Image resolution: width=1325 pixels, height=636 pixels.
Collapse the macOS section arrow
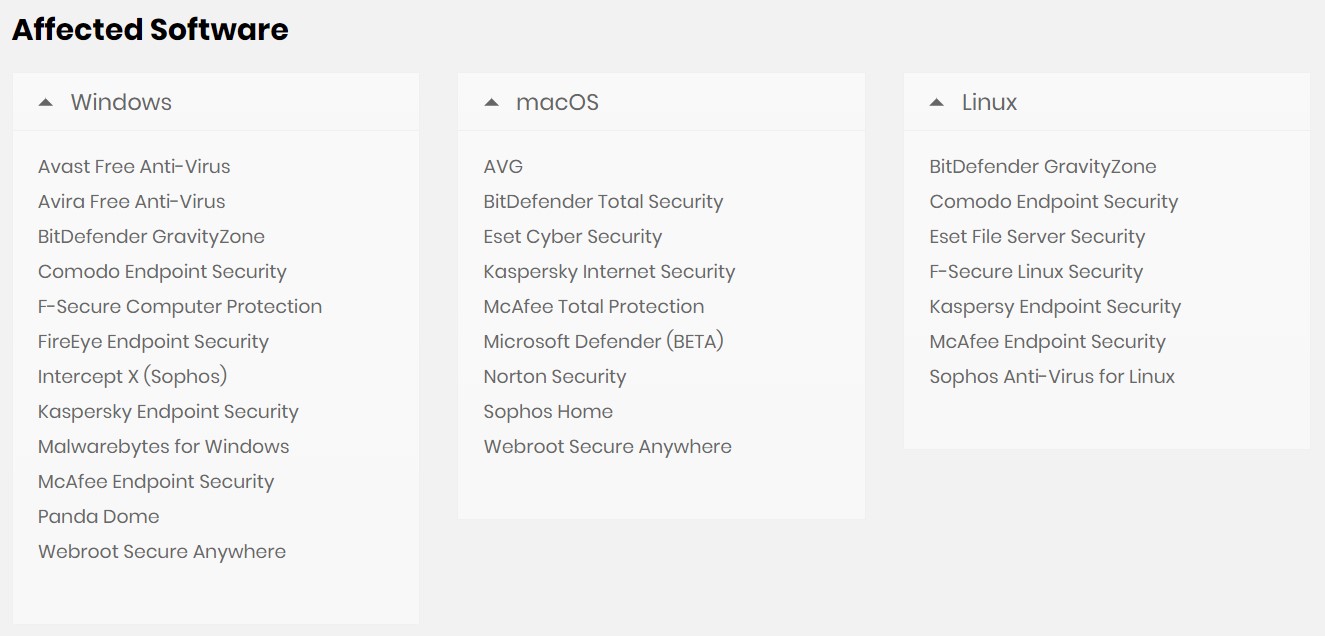click(491, 102)
